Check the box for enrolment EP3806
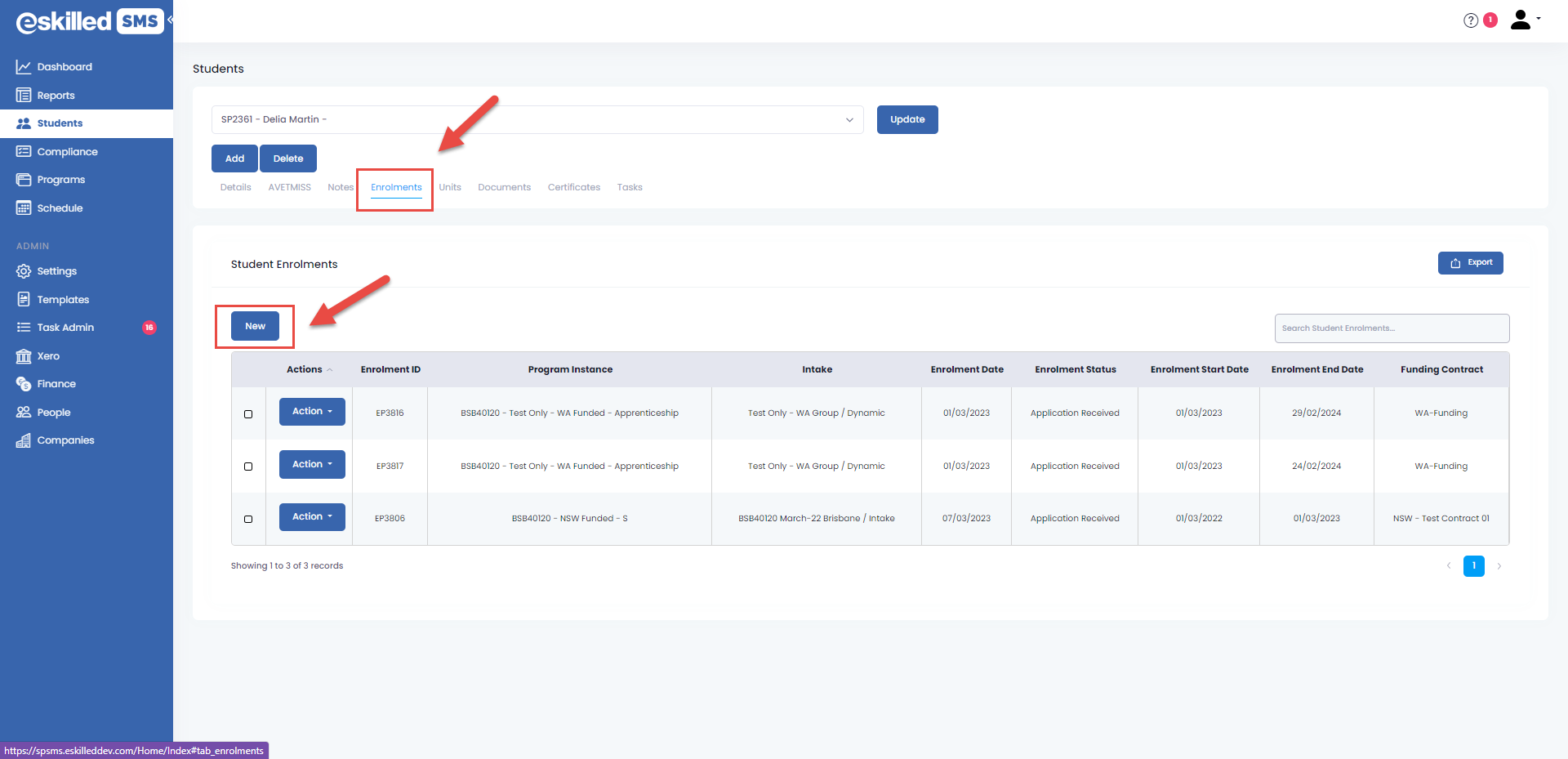 248,519
